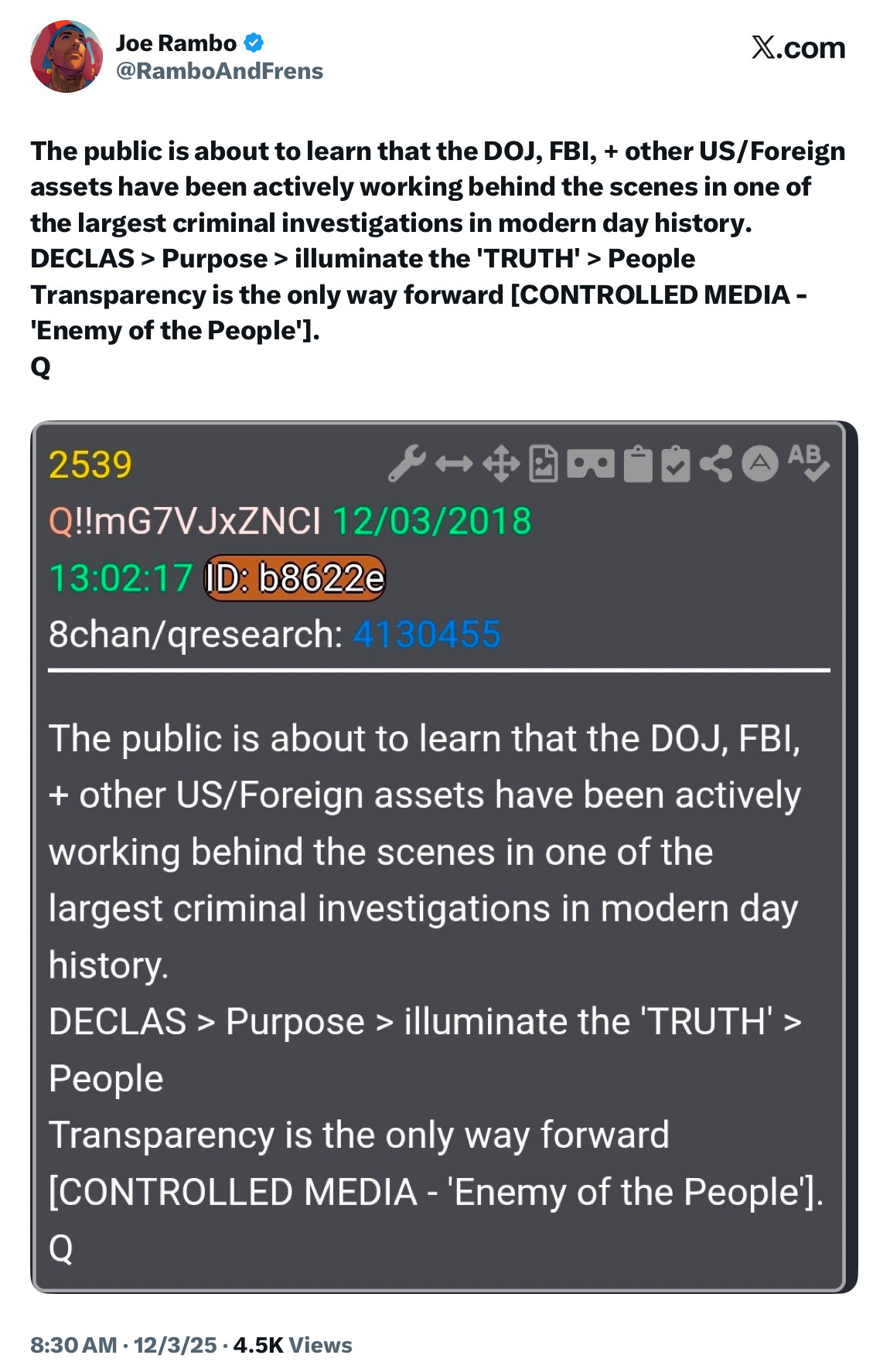Click the circled letter A icon
Screen dimensions: 890x1372
(760, 464)
